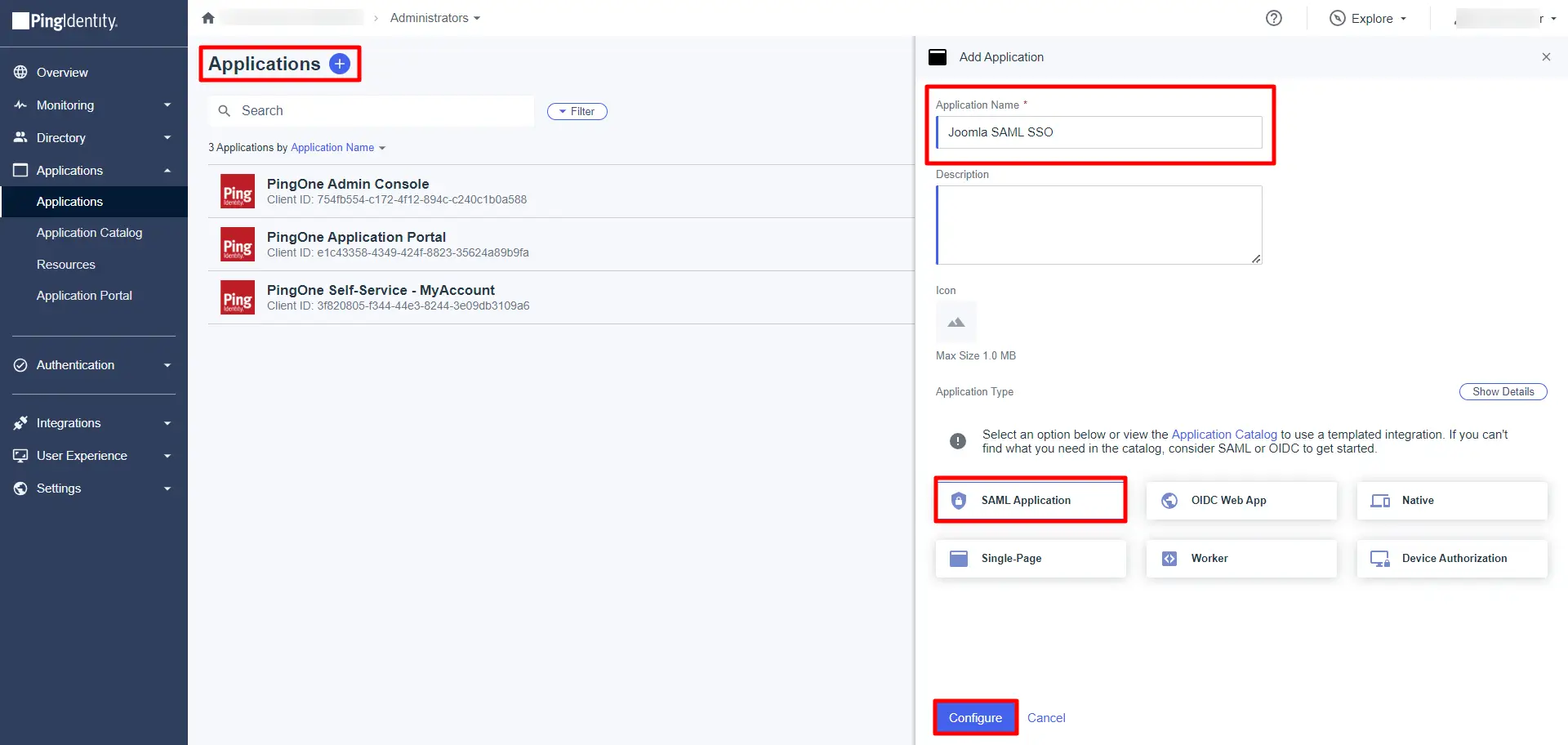Screen dimensions: 1568x745
Task: Click the Settings globe icon in sidebar
Action: 20,488
